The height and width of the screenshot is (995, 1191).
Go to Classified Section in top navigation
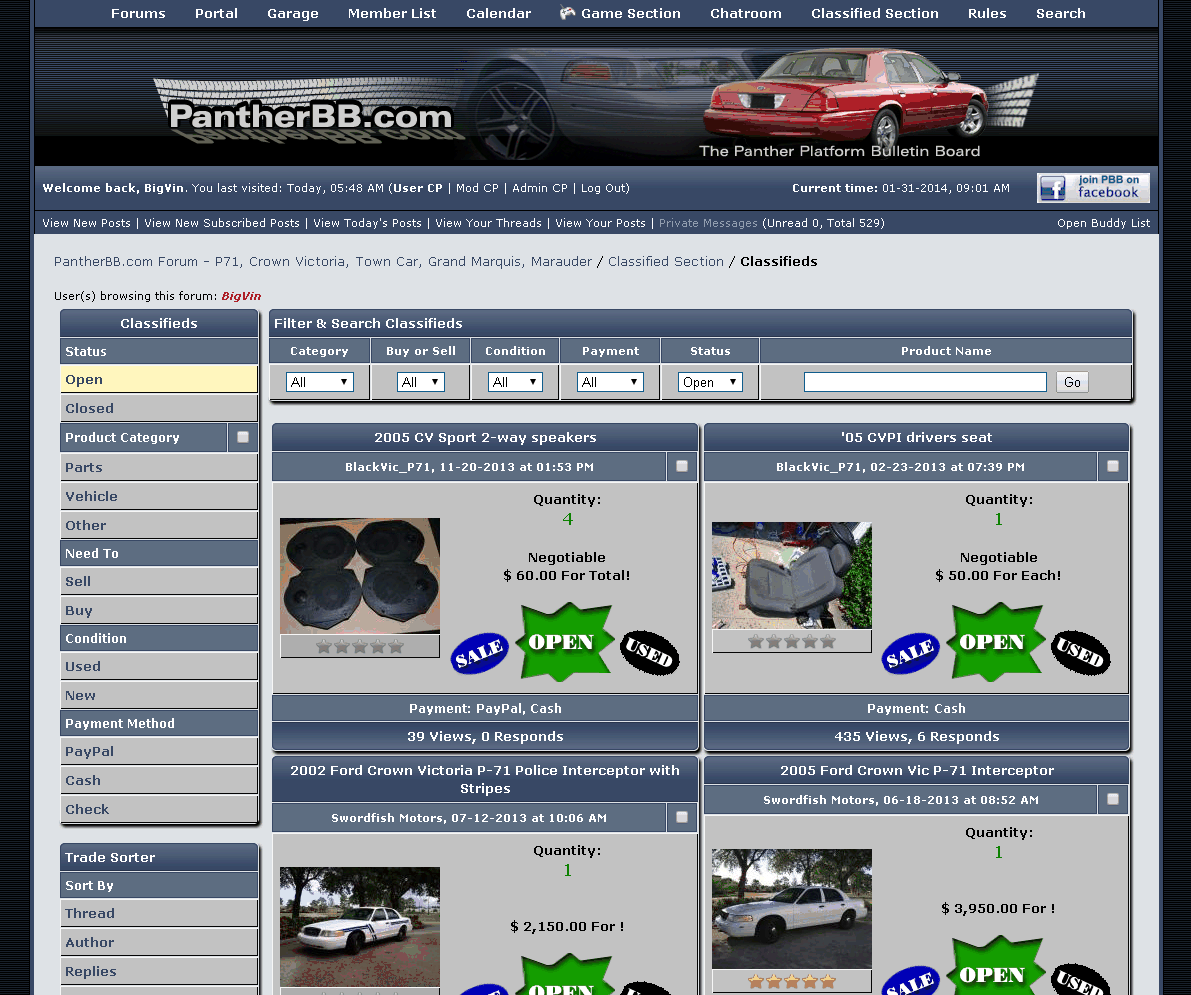click(874, 13)
